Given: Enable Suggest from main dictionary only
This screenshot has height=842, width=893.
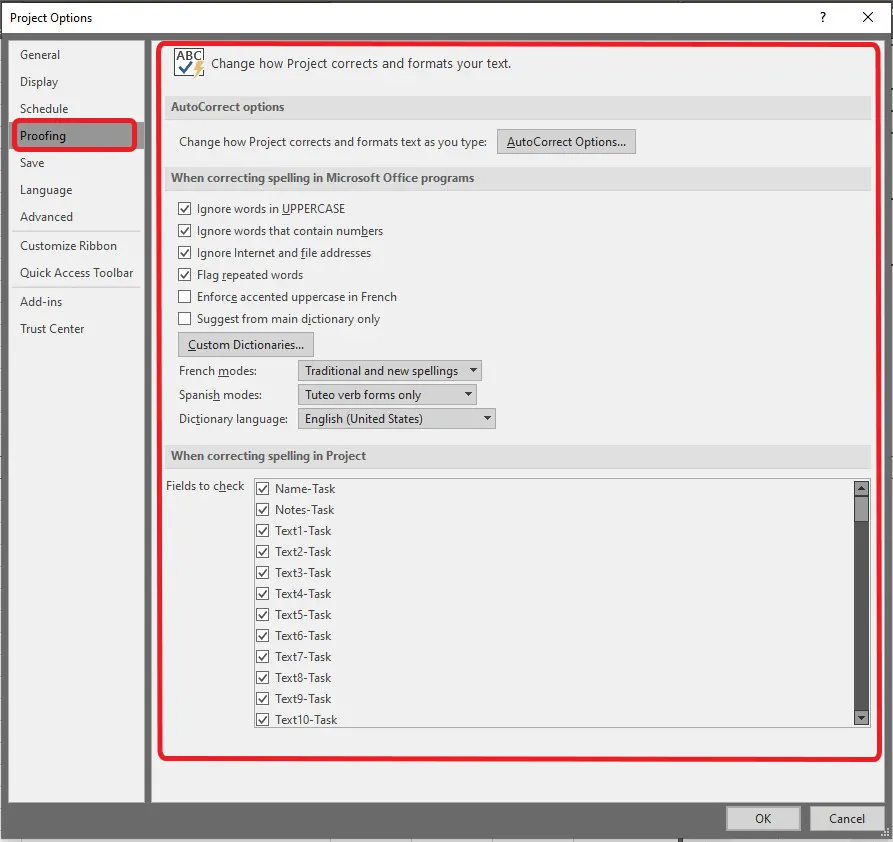Looking at the screenshot, I should click(185, 318).
